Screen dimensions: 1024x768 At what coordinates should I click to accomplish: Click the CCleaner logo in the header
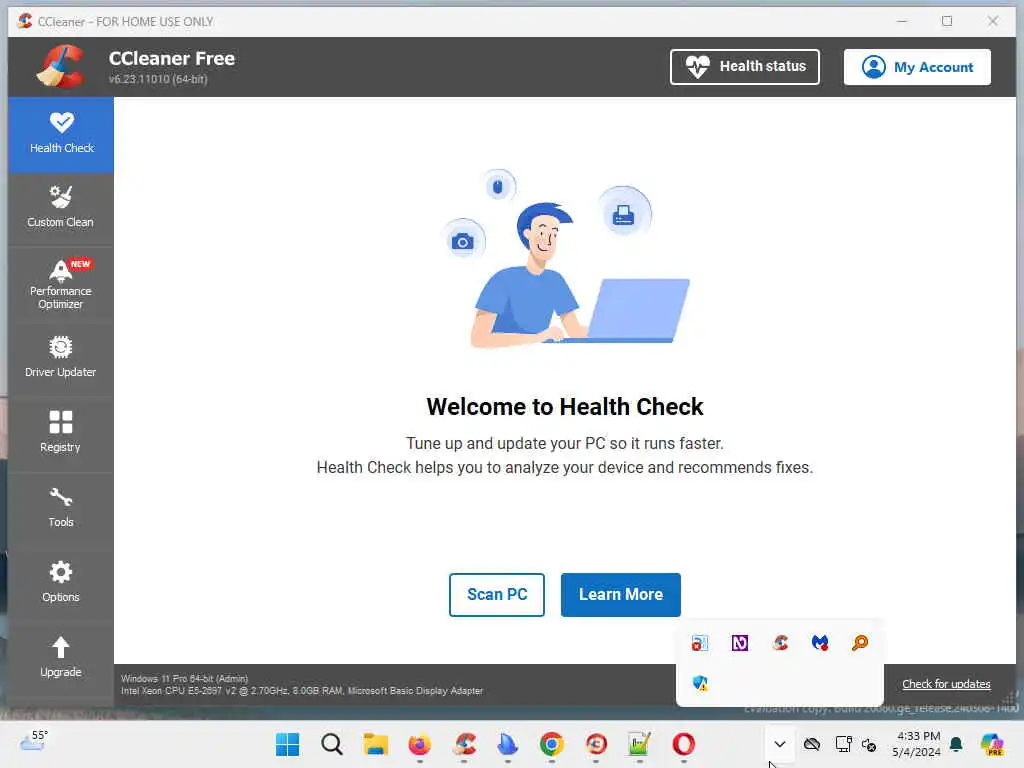click(x=61, y=67)
